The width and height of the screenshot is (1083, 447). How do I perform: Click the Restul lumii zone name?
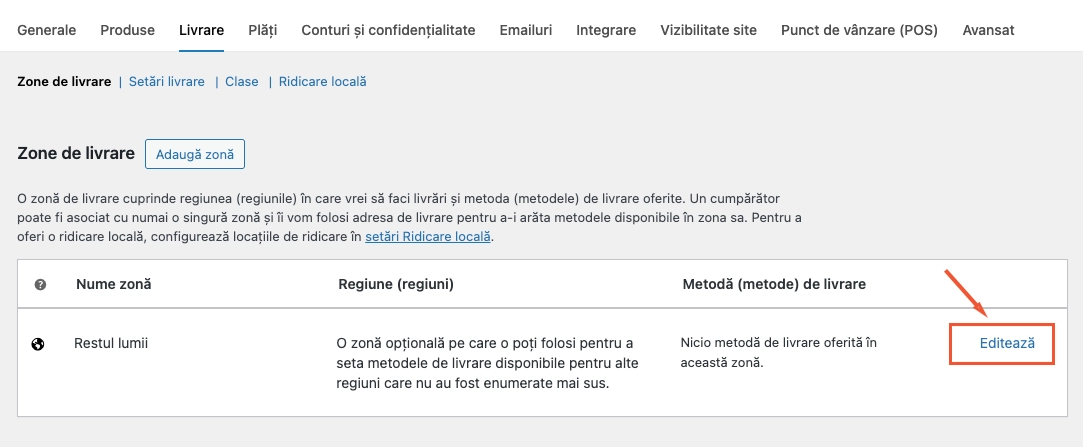pyautogui.click(x=111, y=343)
